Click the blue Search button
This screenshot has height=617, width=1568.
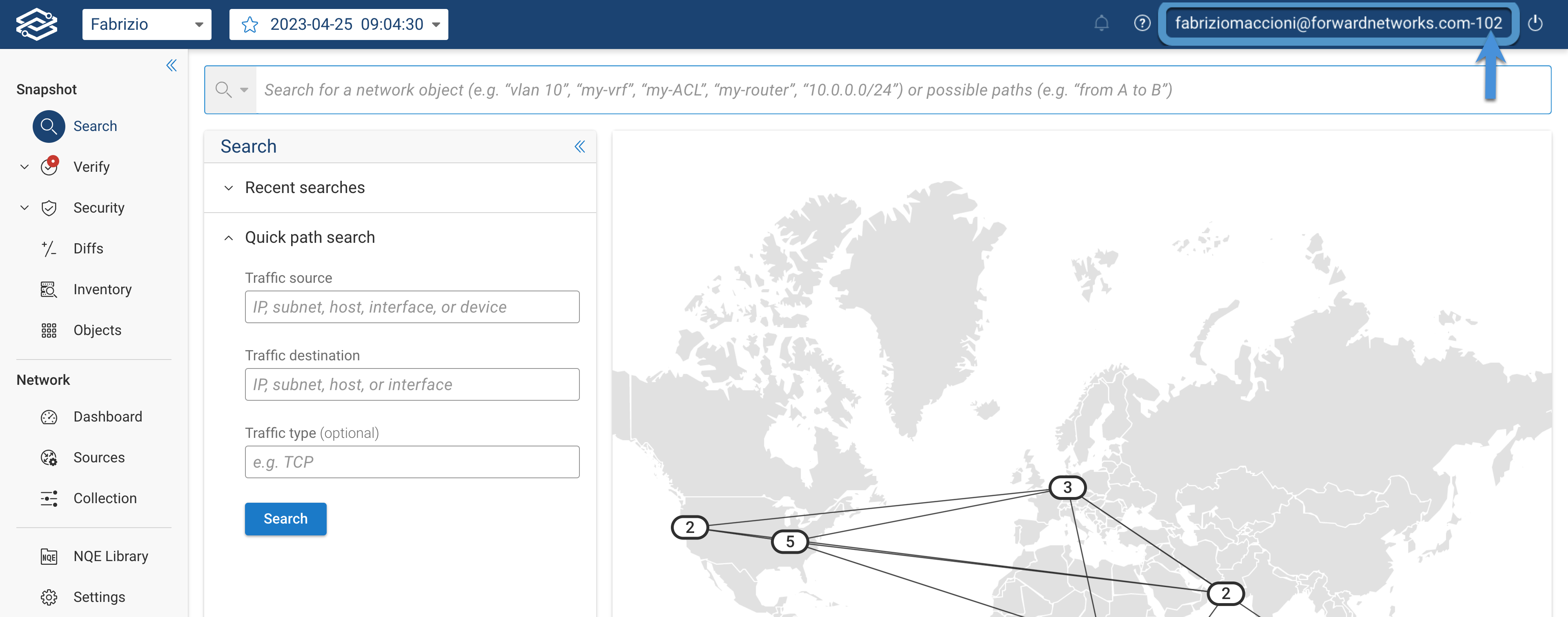coord(285,519)
